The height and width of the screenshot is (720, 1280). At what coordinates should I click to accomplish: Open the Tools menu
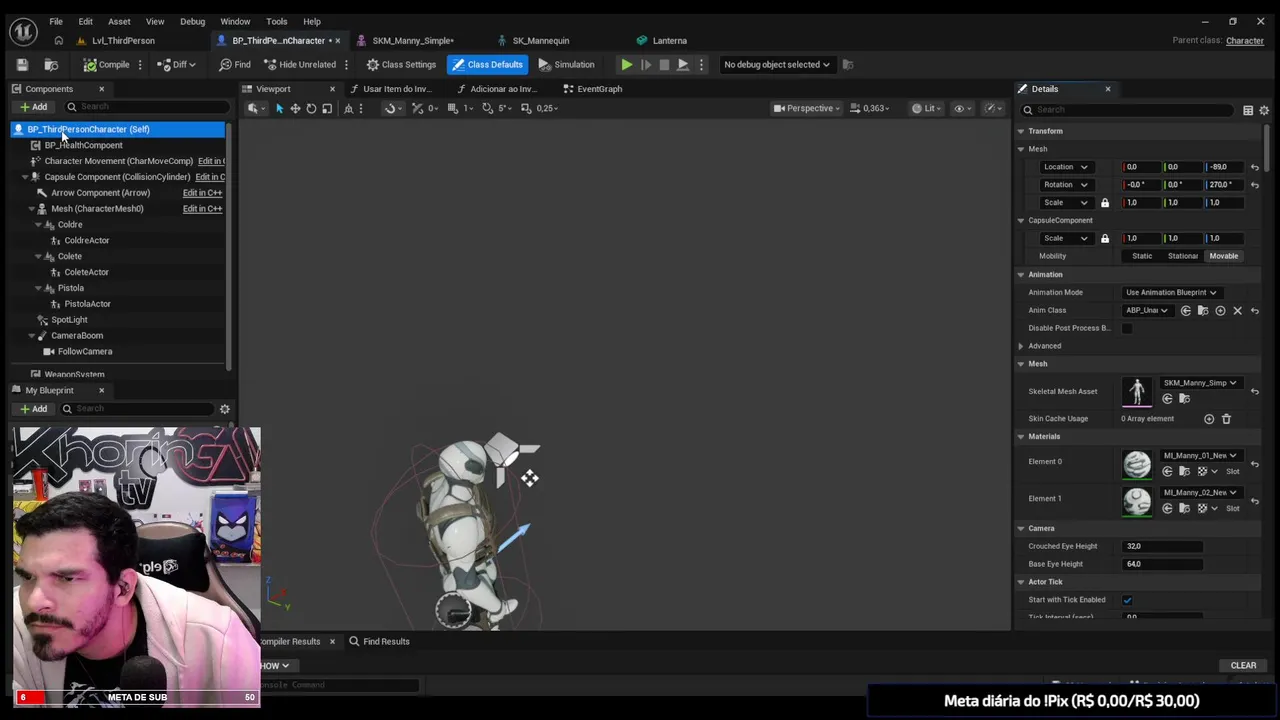click(x=277, y=21)
